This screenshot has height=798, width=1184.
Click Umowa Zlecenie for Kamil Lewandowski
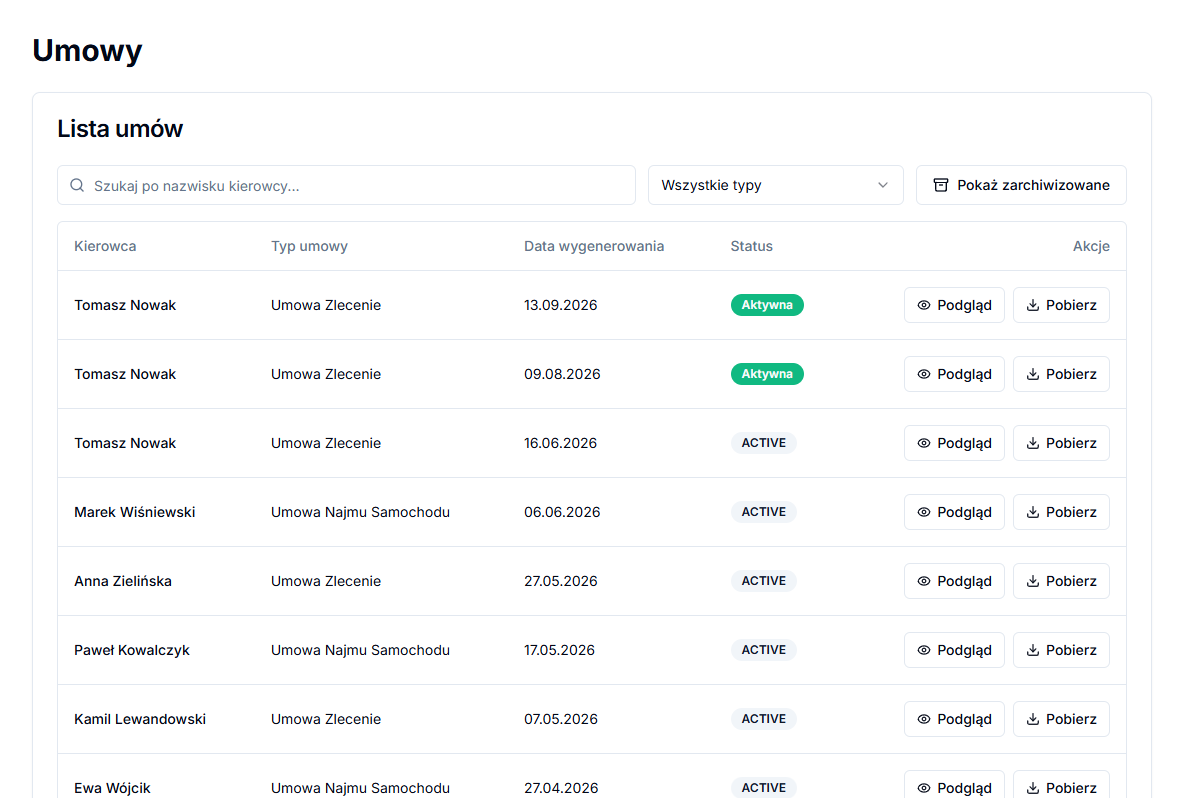(x=325, y=719)
